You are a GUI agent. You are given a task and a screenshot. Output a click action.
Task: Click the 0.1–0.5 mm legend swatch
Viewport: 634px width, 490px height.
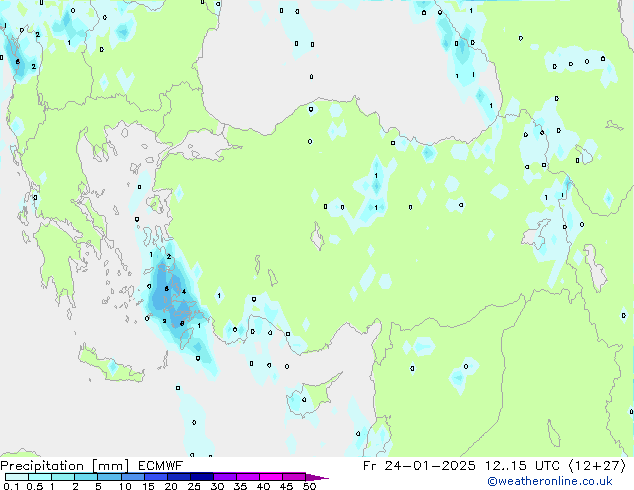[x=17, y=477]
